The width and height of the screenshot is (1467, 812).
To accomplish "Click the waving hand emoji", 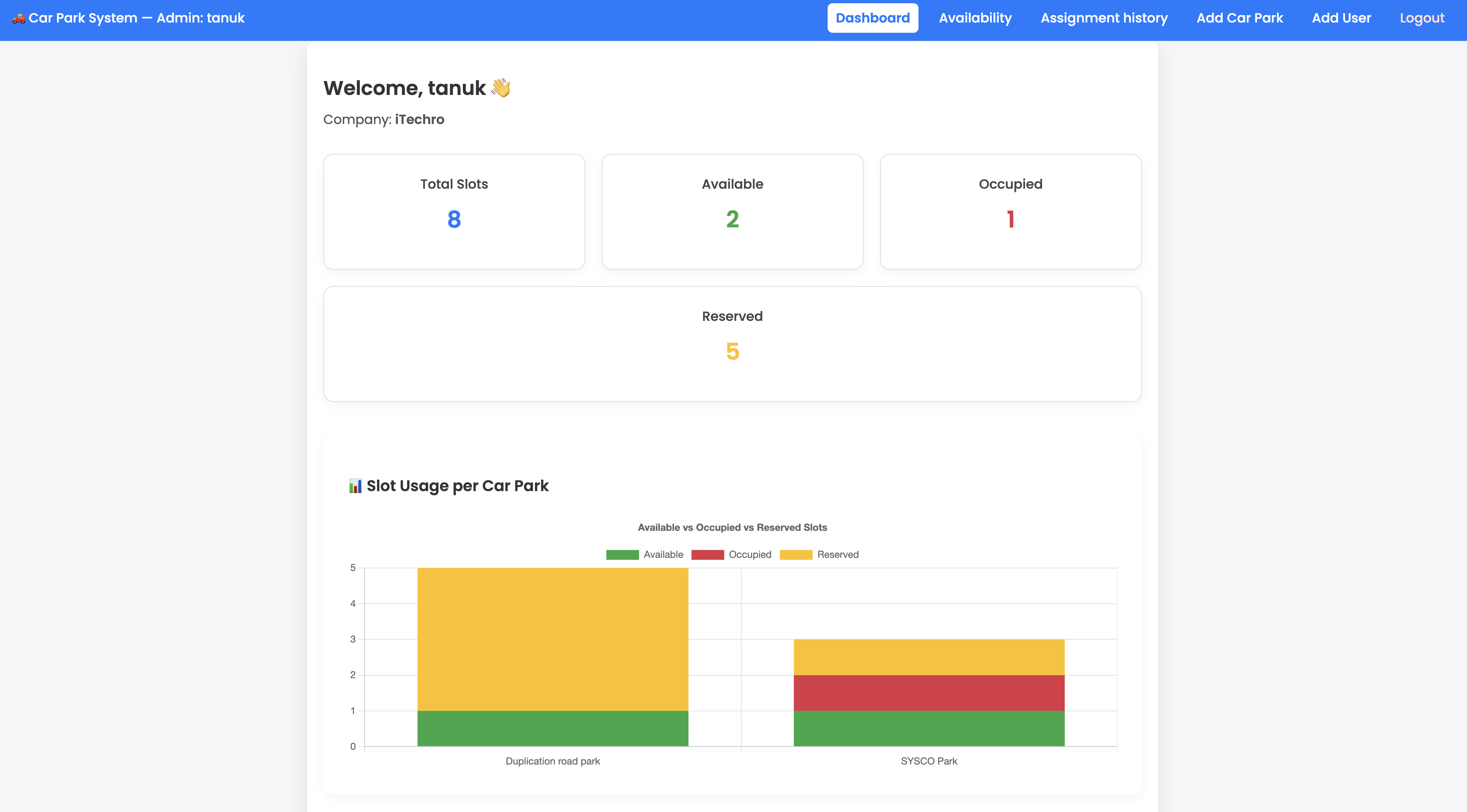I will tap(501, 88).
